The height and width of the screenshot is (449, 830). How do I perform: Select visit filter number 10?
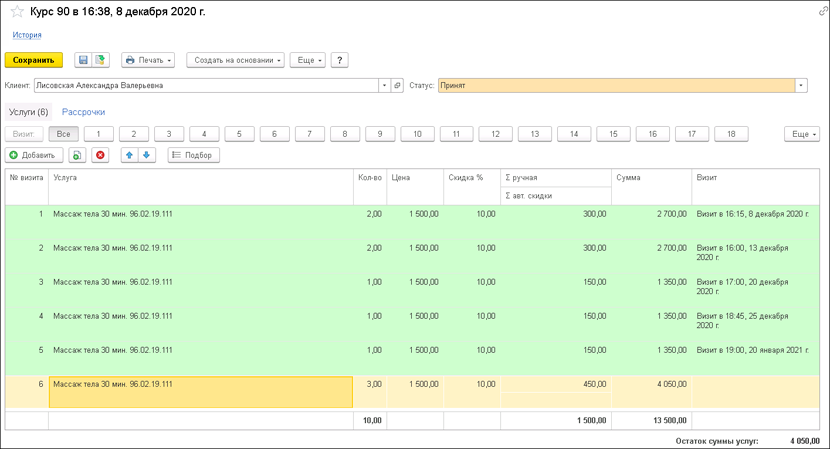pos(417,134)
